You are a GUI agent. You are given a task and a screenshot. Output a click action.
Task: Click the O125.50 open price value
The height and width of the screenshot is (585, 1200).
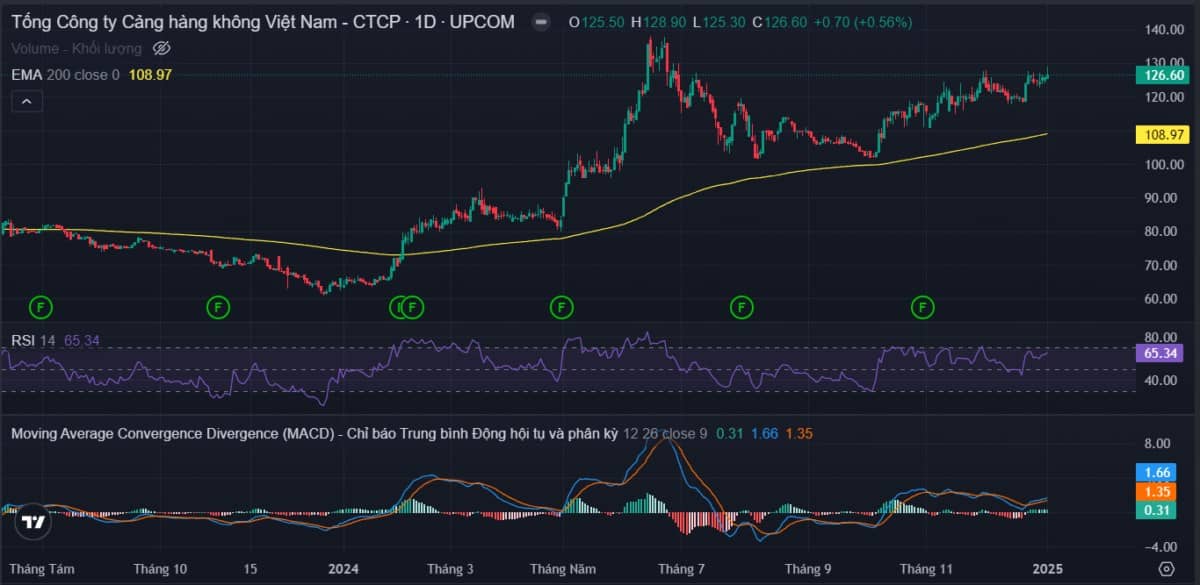click(x=596, y=22)
